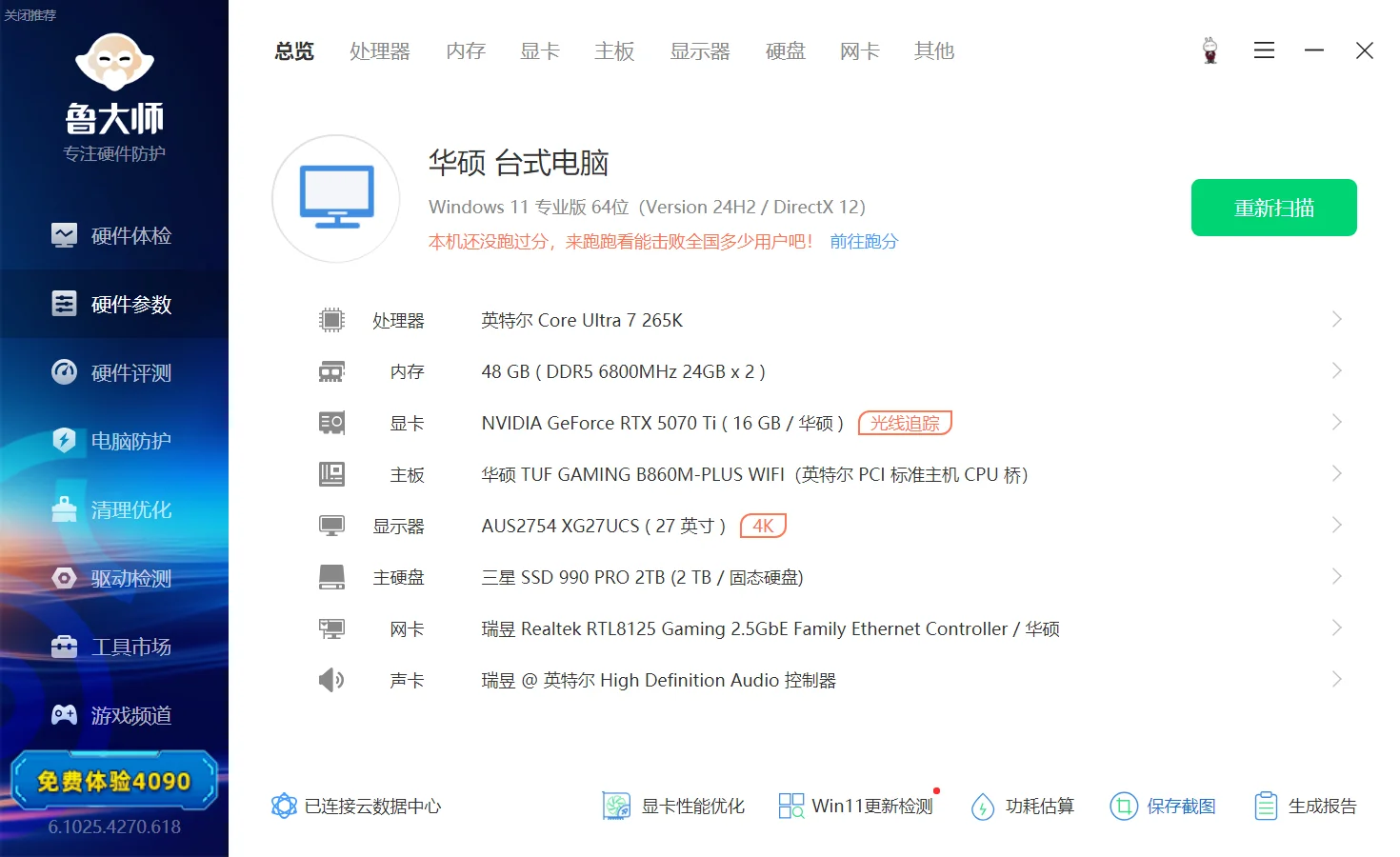Check for updates via Win11更新检测
The height and width of the screenshot is (857, 1400).
coord(854,806)
